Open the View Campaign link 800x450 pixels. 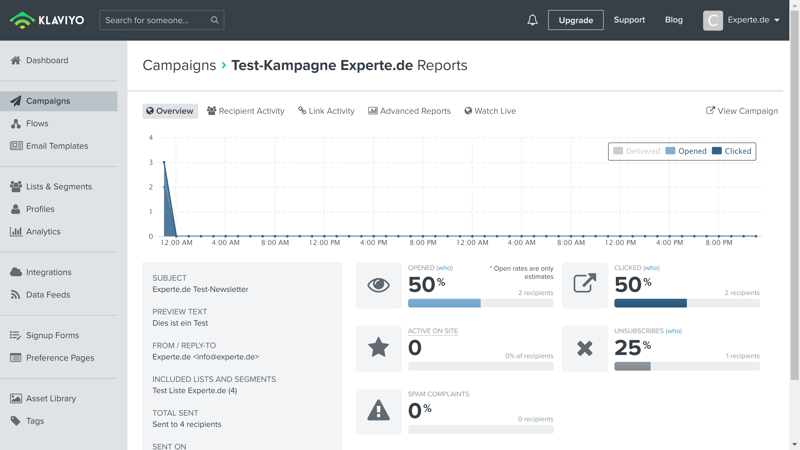tap(742, 111)
